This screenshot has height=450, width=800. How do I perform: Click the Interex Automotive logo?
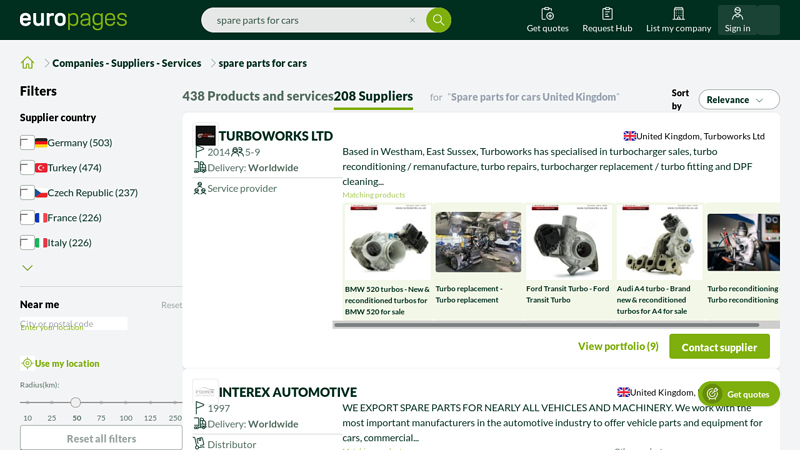click(x=206, y=392)
